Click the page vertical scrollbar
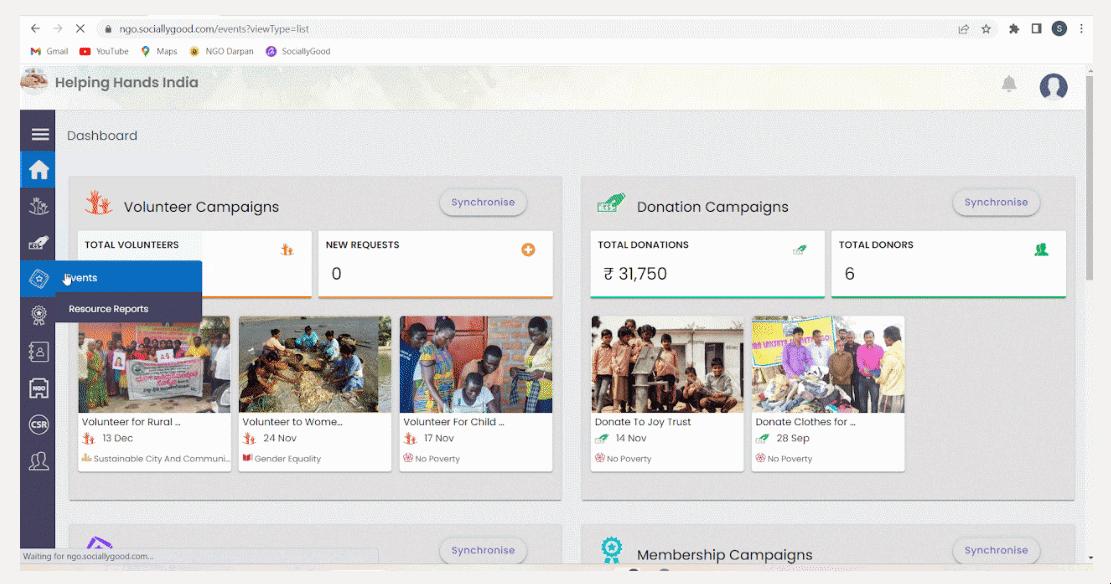The image size is (1111, 584). click(x=1089, y=177)
